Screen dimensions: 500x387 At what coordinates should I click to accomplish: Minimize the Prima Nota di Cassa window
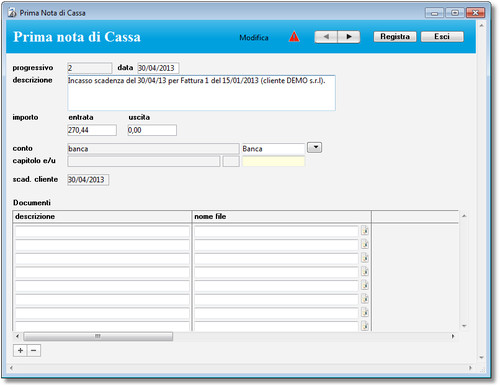pos(434,13)
